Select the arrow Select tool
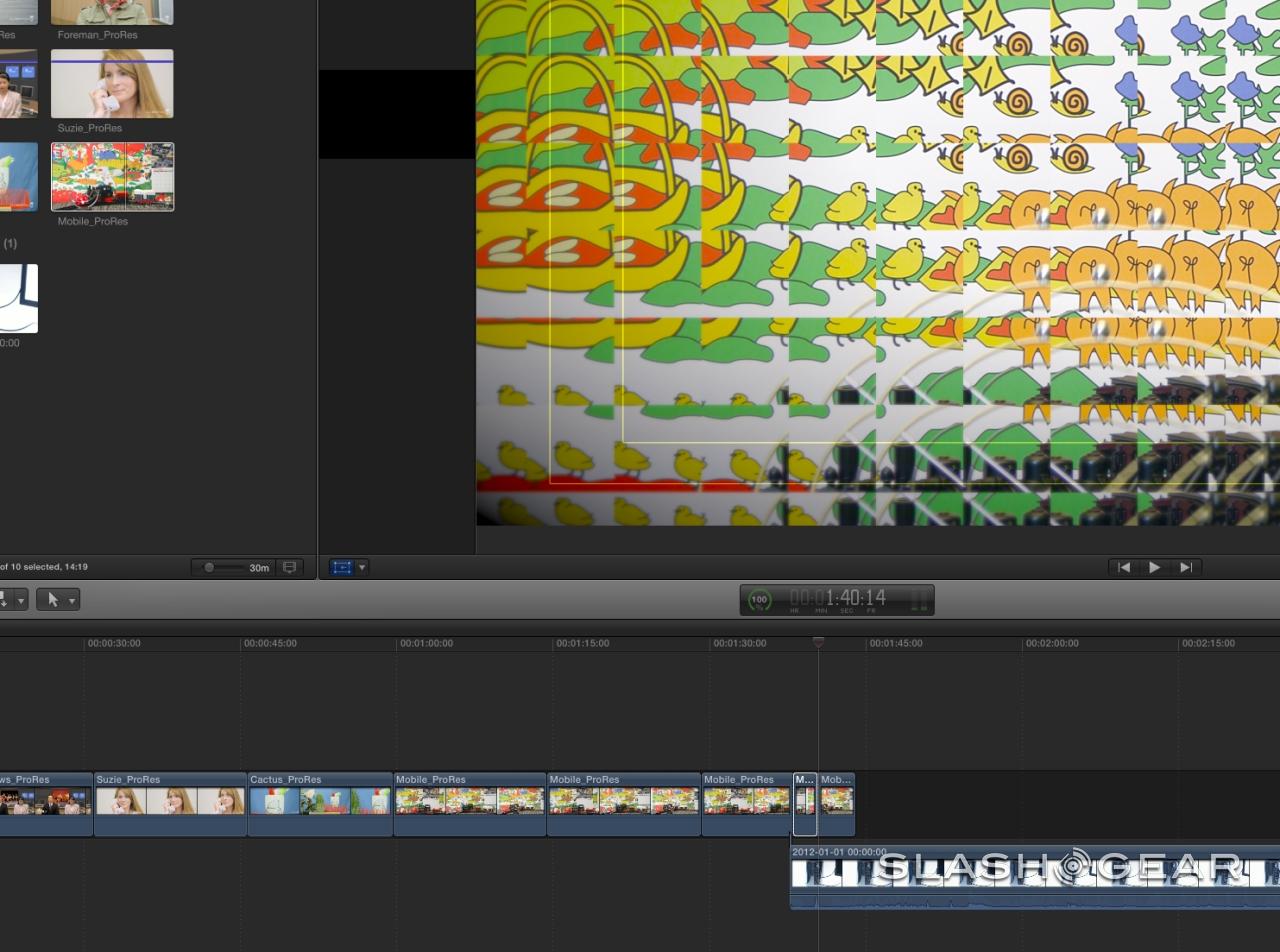Viewport: 1280px width, 952px height. [x=53, y=600]
